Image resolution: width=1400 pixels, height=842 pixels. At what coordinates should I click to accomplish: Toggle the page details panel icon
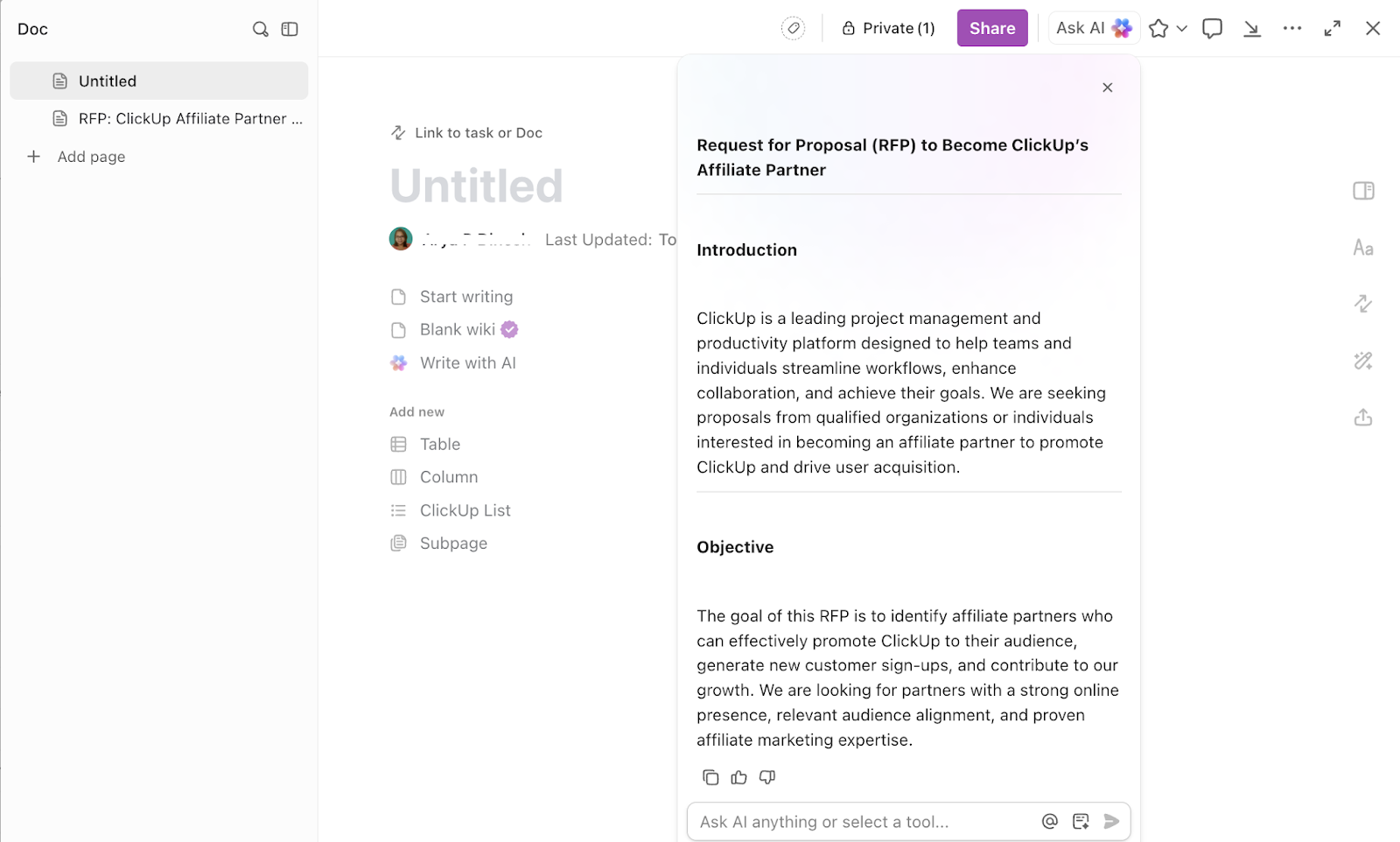[x=1362, y=190]
